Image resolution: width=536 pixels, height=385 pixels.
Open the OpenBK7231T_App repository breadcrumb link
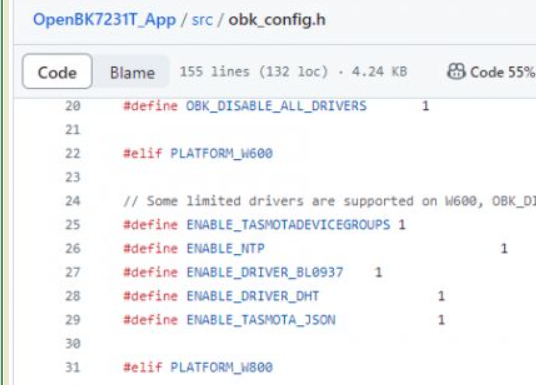pyautogui.click(x=104, y=19)
